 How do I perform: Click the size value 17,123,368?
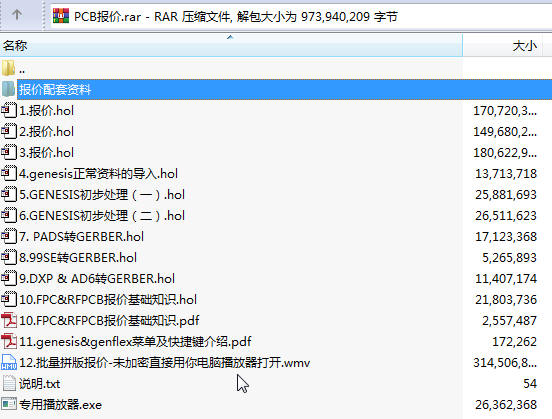pos(506,237)
